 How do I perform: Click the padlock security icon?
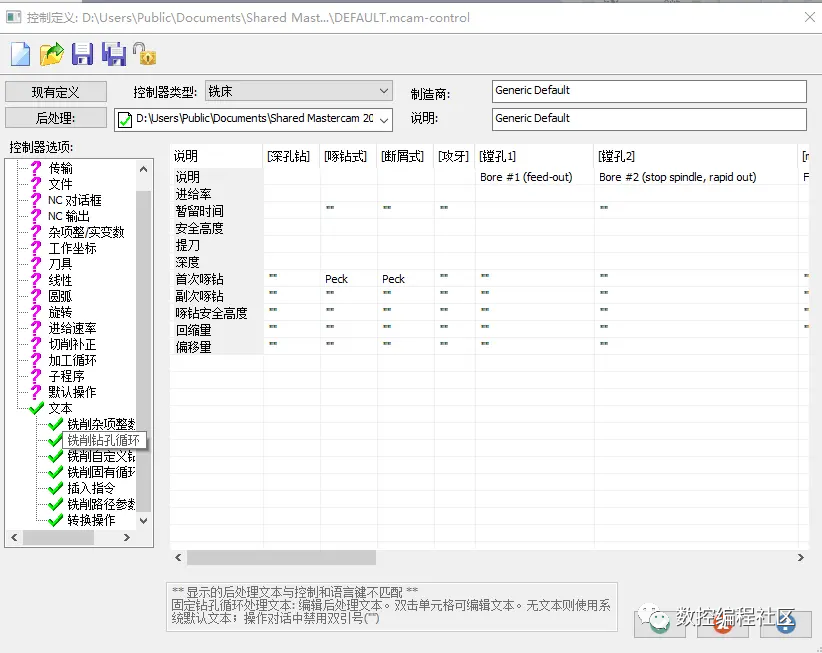144,54
